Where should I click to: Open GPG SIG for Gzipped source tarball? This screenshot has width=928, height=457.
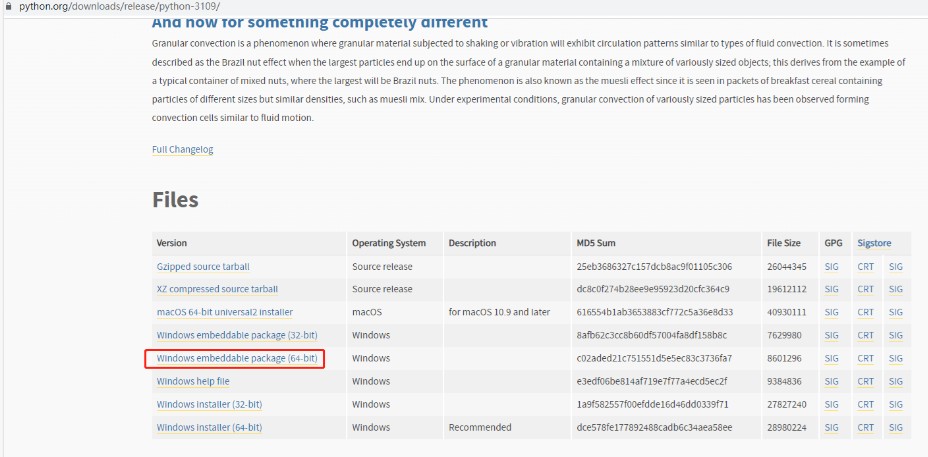[831, 267]
